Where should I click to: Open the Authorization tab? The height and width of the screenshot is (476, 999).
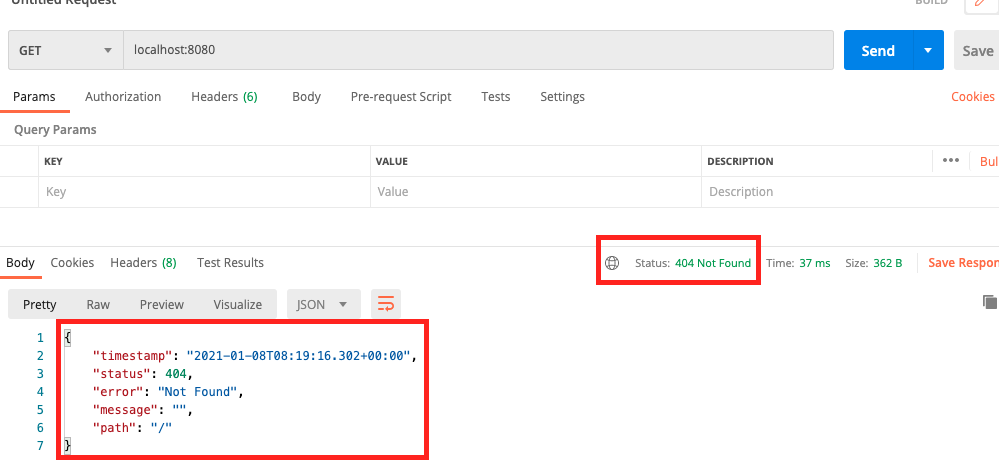[123, 97]
